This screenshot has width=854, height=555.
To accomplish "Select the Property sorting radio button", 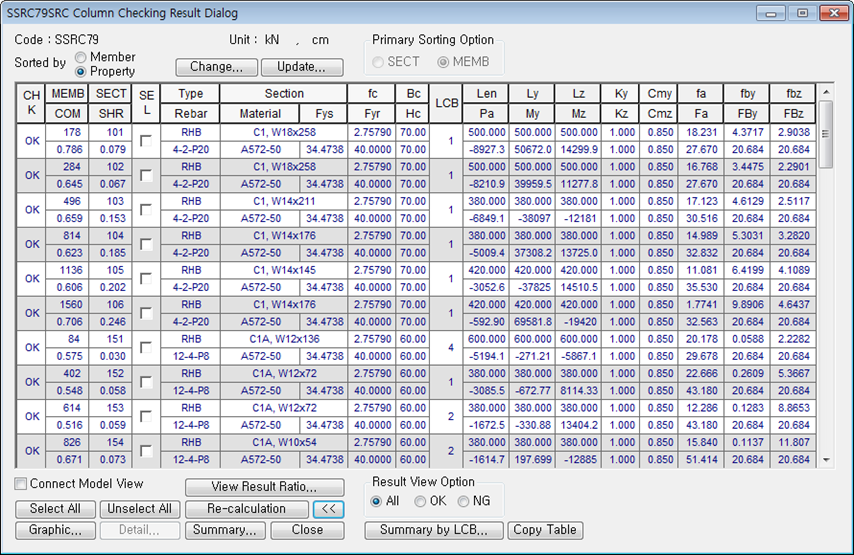I will (81, 71).
